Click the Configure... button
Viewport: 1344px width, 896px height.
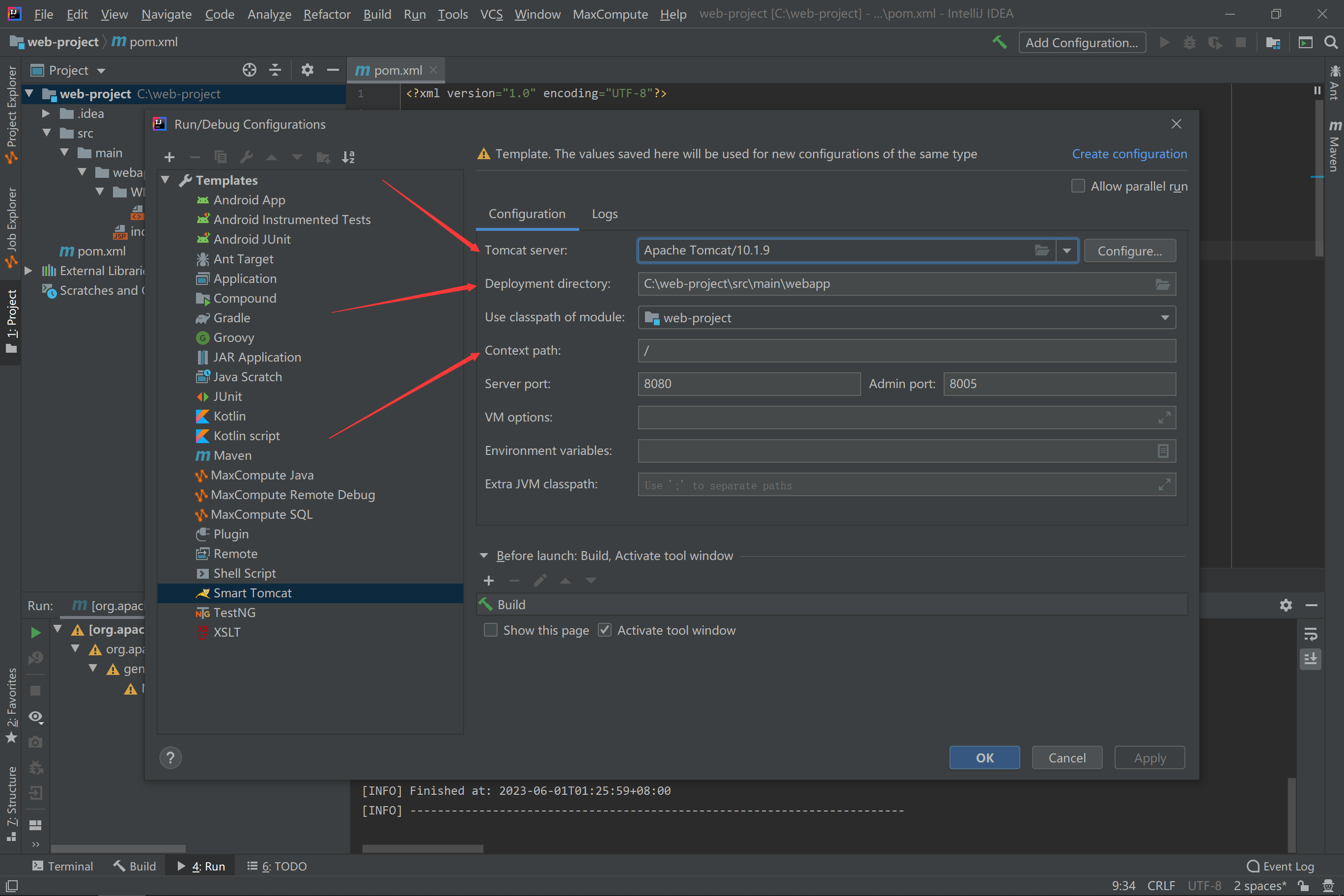[1129, 251]
